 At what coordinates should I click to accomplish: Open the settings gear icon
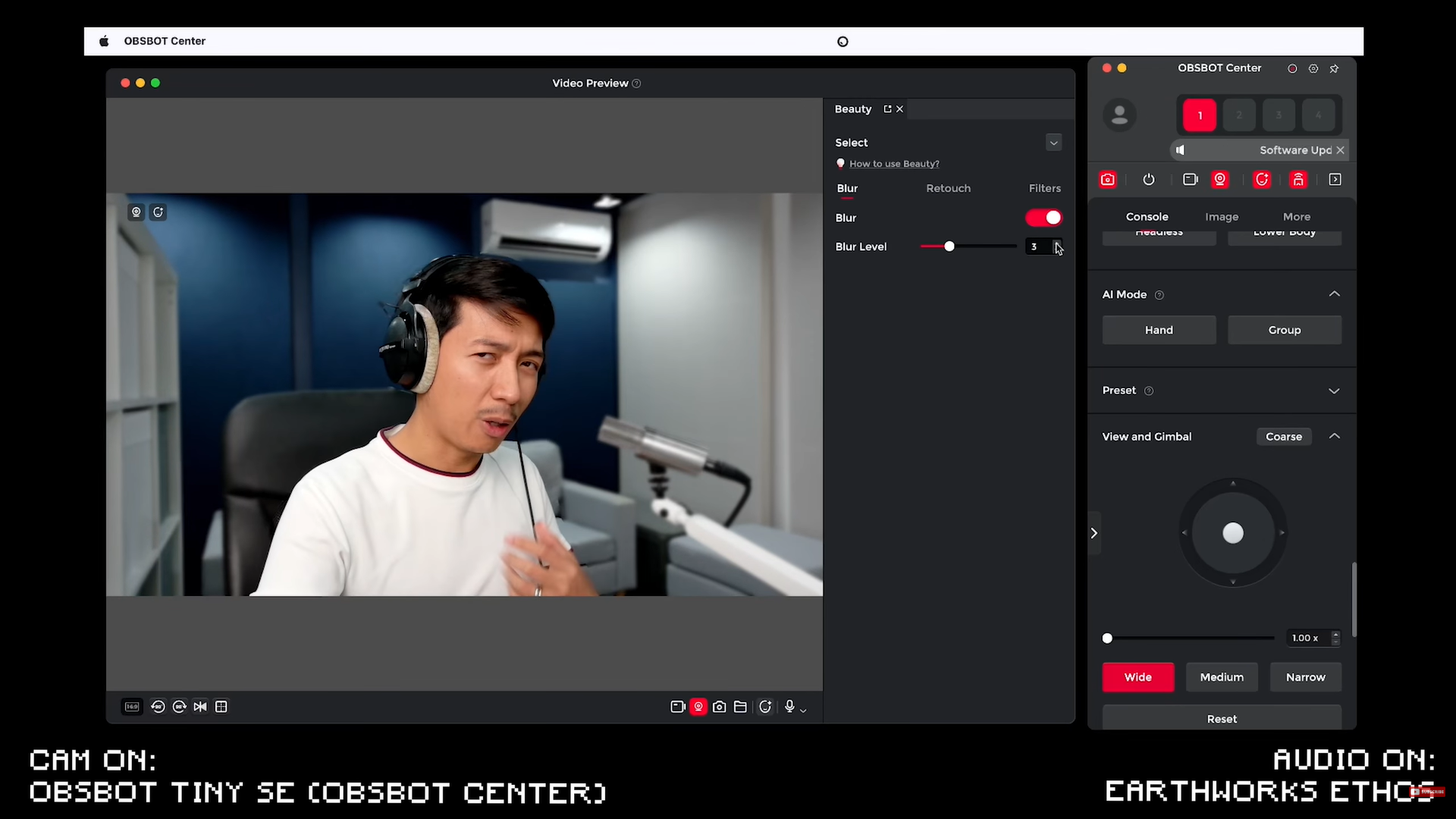point(1313,68)
